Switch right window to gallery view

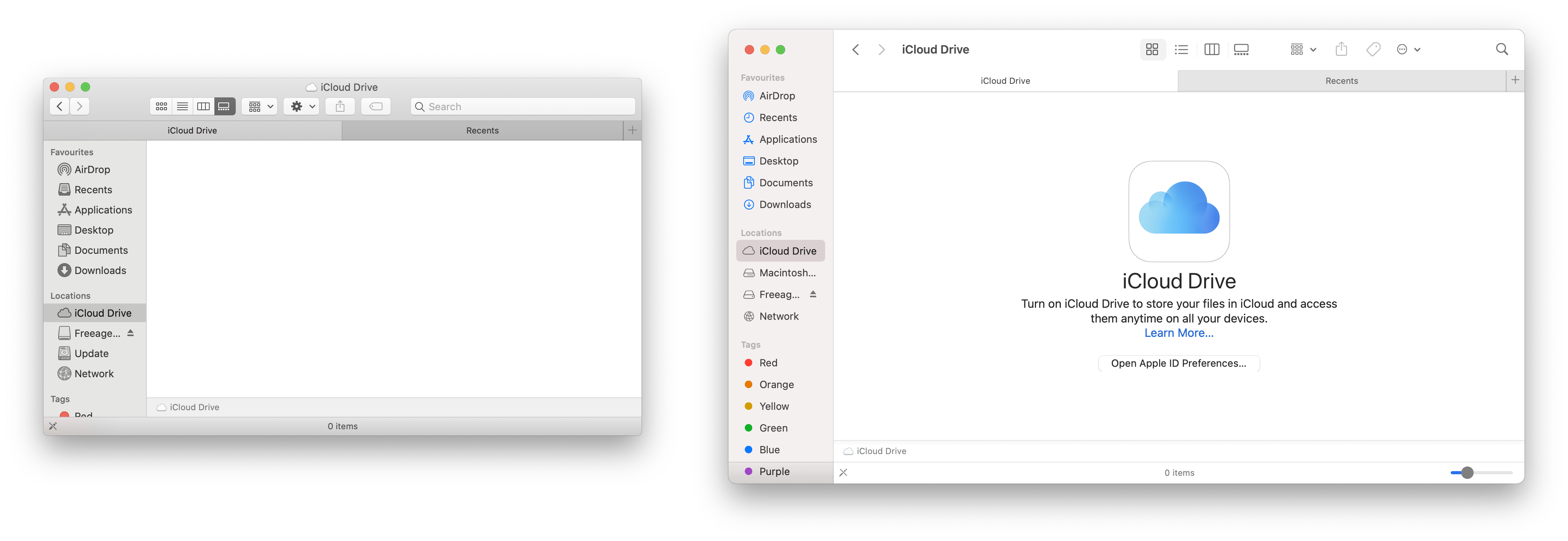[1241, 49]
